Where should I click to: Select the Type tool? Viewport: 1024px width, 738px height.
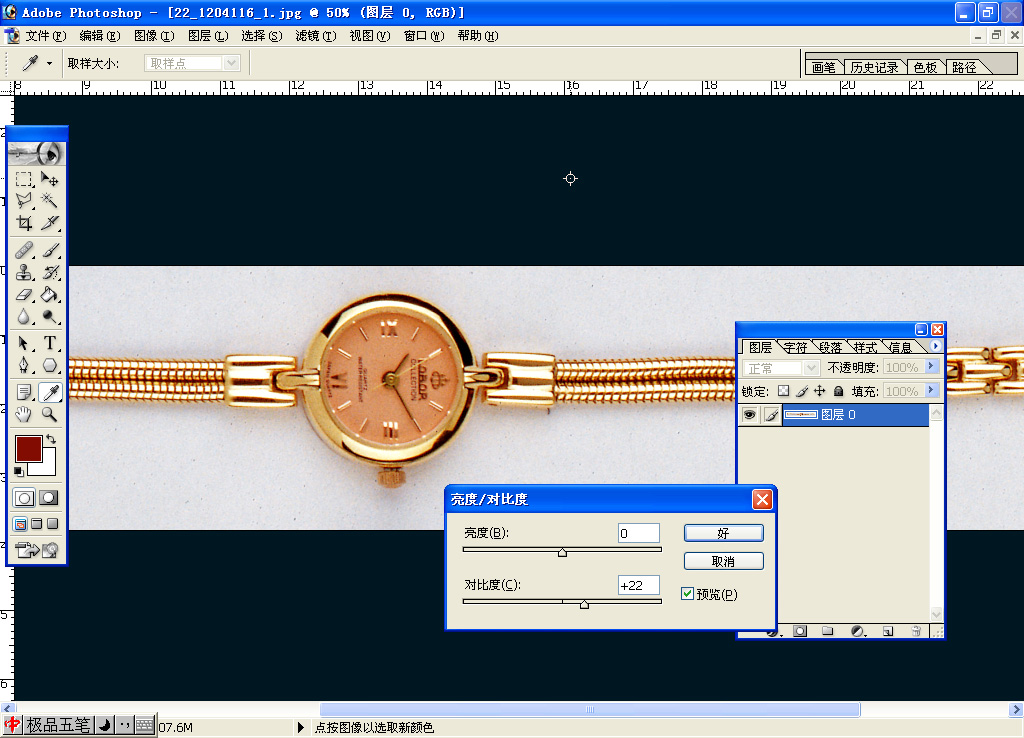coord(50,343)
